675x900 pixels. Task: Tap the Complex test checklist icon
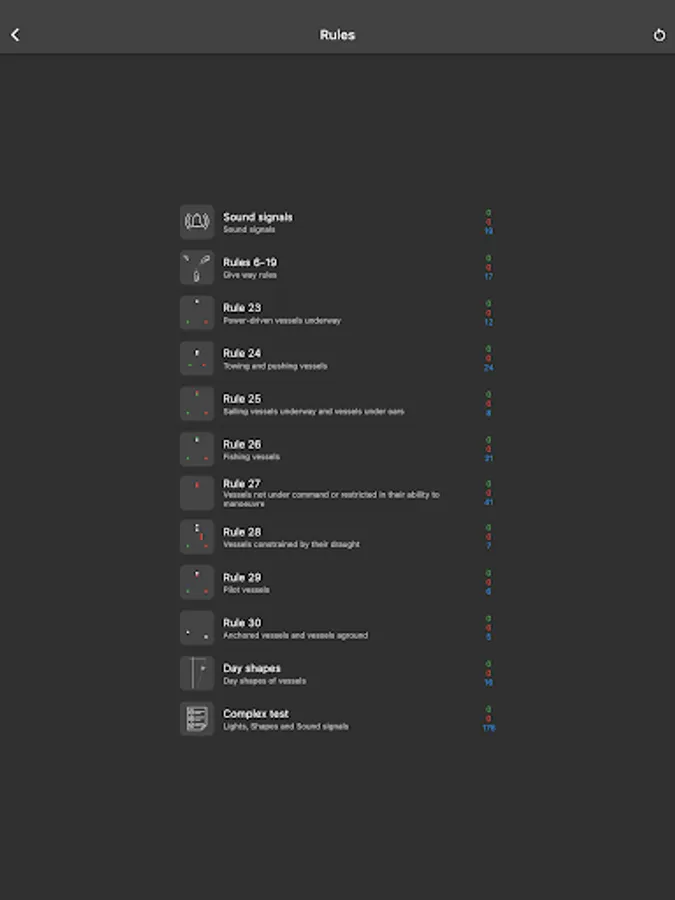click(x=197, y=719)
